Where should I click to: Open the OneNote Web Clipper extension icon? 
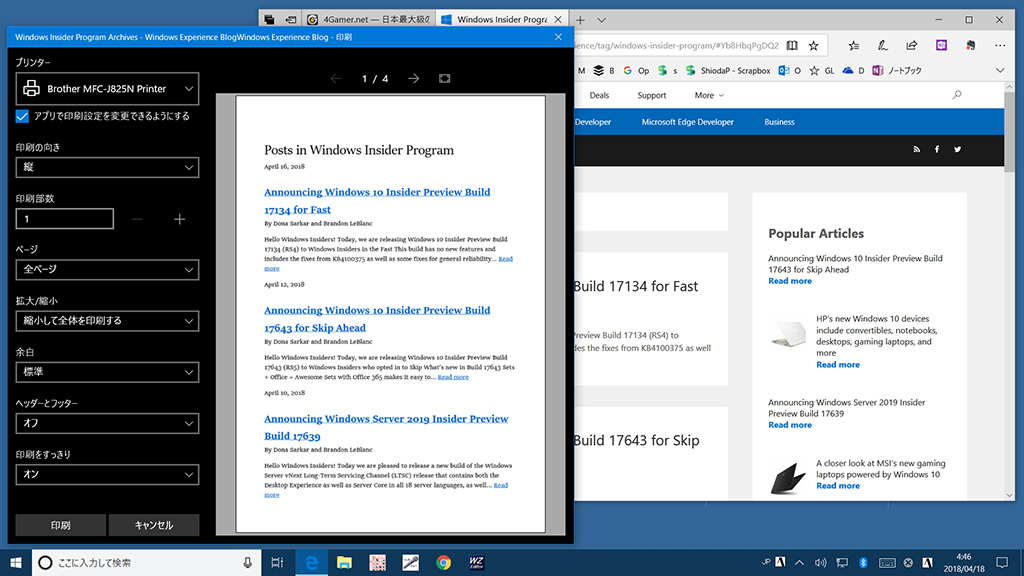click(x=941, y=46)
